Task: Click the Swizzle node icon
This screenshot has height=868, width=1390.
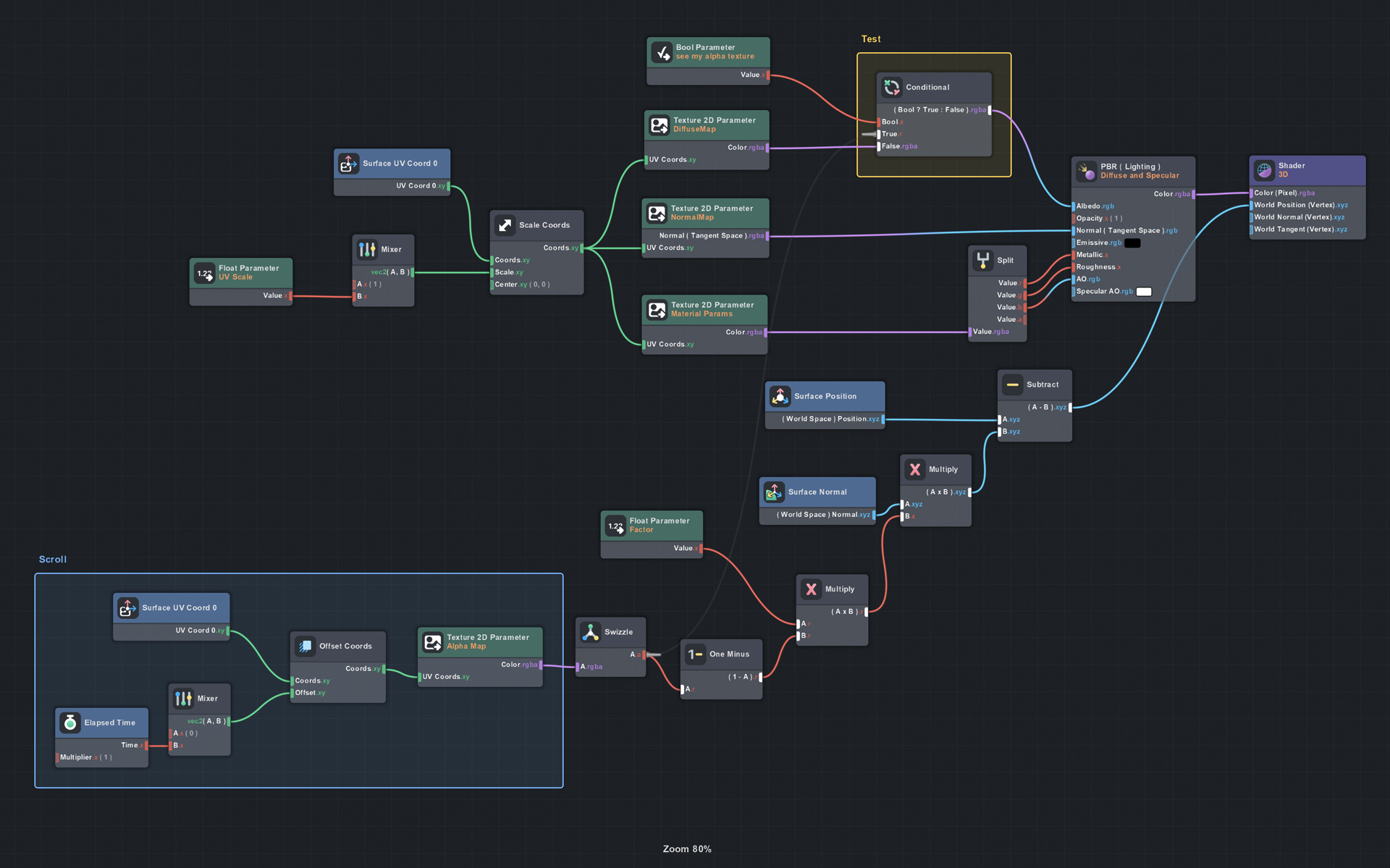Action: click(590, 632)
